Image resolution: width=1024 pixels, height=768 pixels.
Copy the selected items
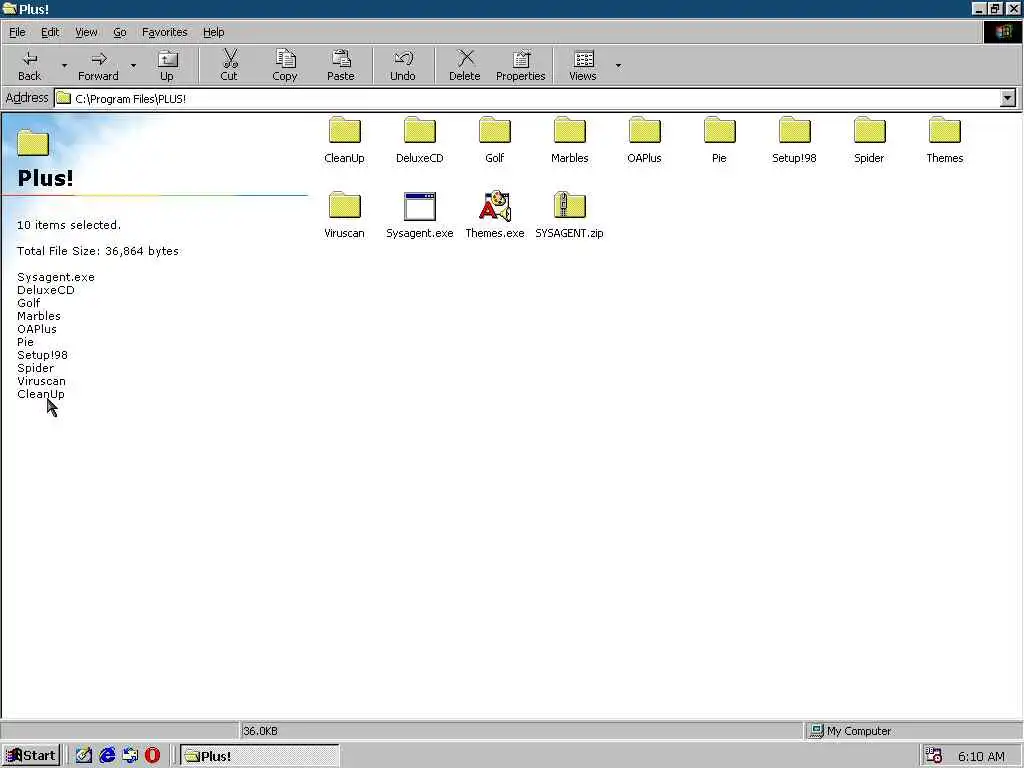pos(285,65)
